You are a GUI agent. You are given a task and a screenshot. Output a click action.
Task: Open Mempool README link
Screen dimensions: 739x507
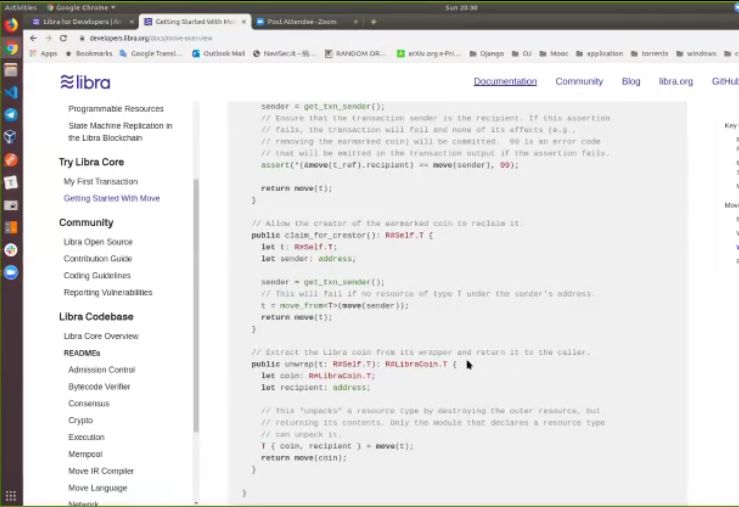pos(85,454)
